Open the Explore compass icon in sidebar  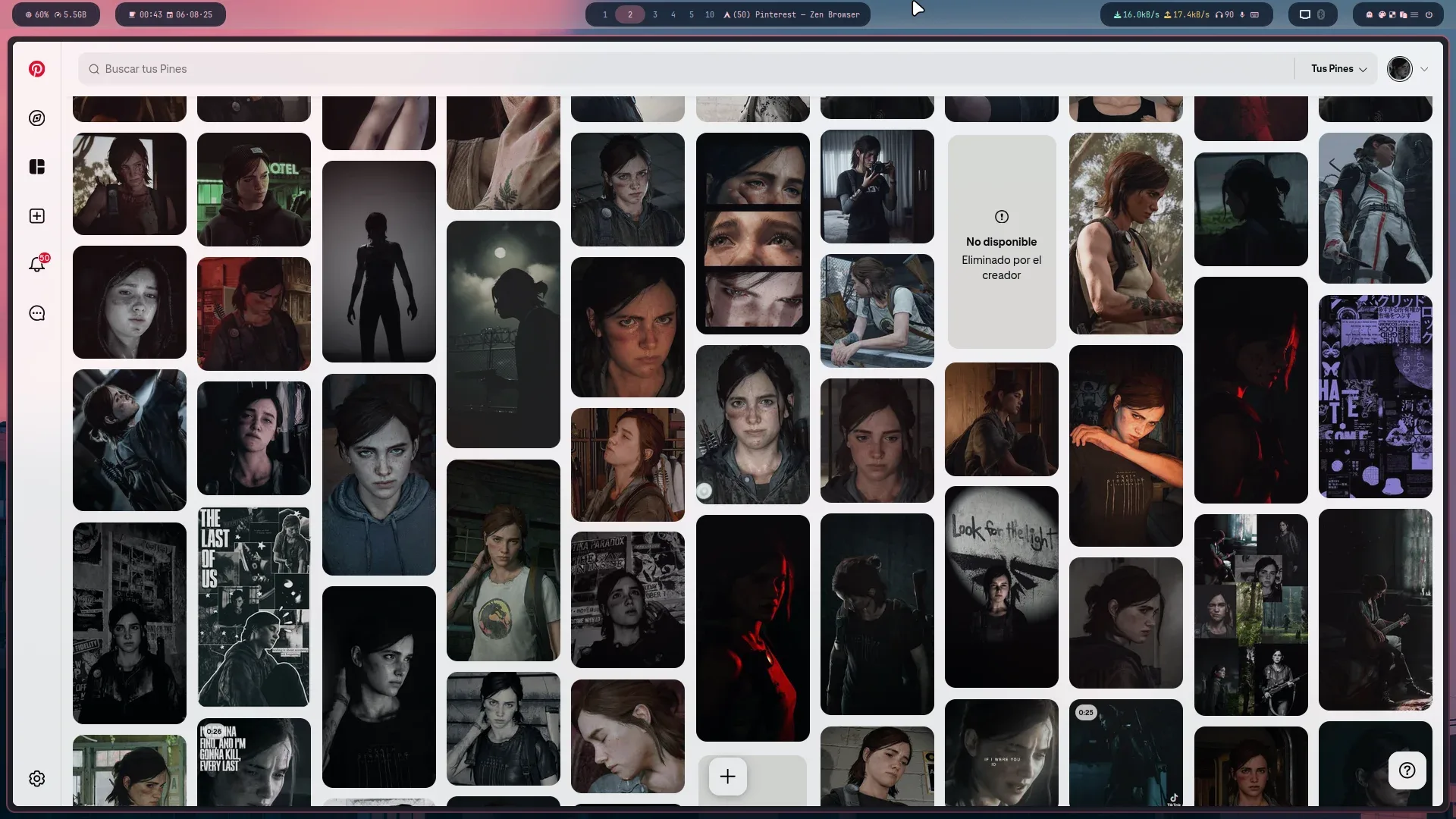[x=36, y=118]
